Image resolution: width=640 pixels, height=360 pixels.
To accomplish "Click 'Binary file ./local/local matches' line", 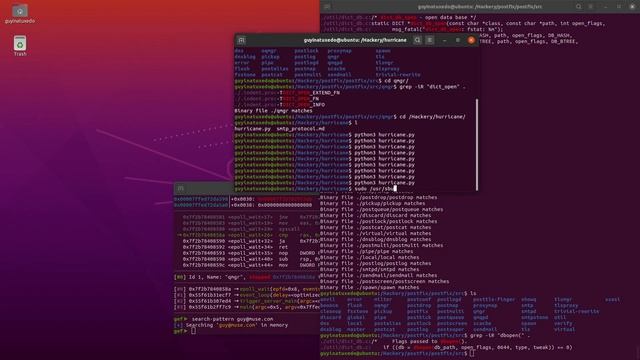I will (x=369, y=258).
